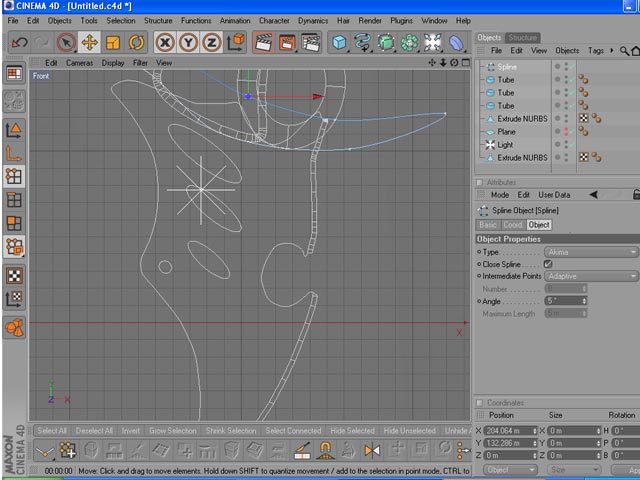Open the spline tools icon
Viewport: 640px width, 480px height.
(x=362, y=42)
